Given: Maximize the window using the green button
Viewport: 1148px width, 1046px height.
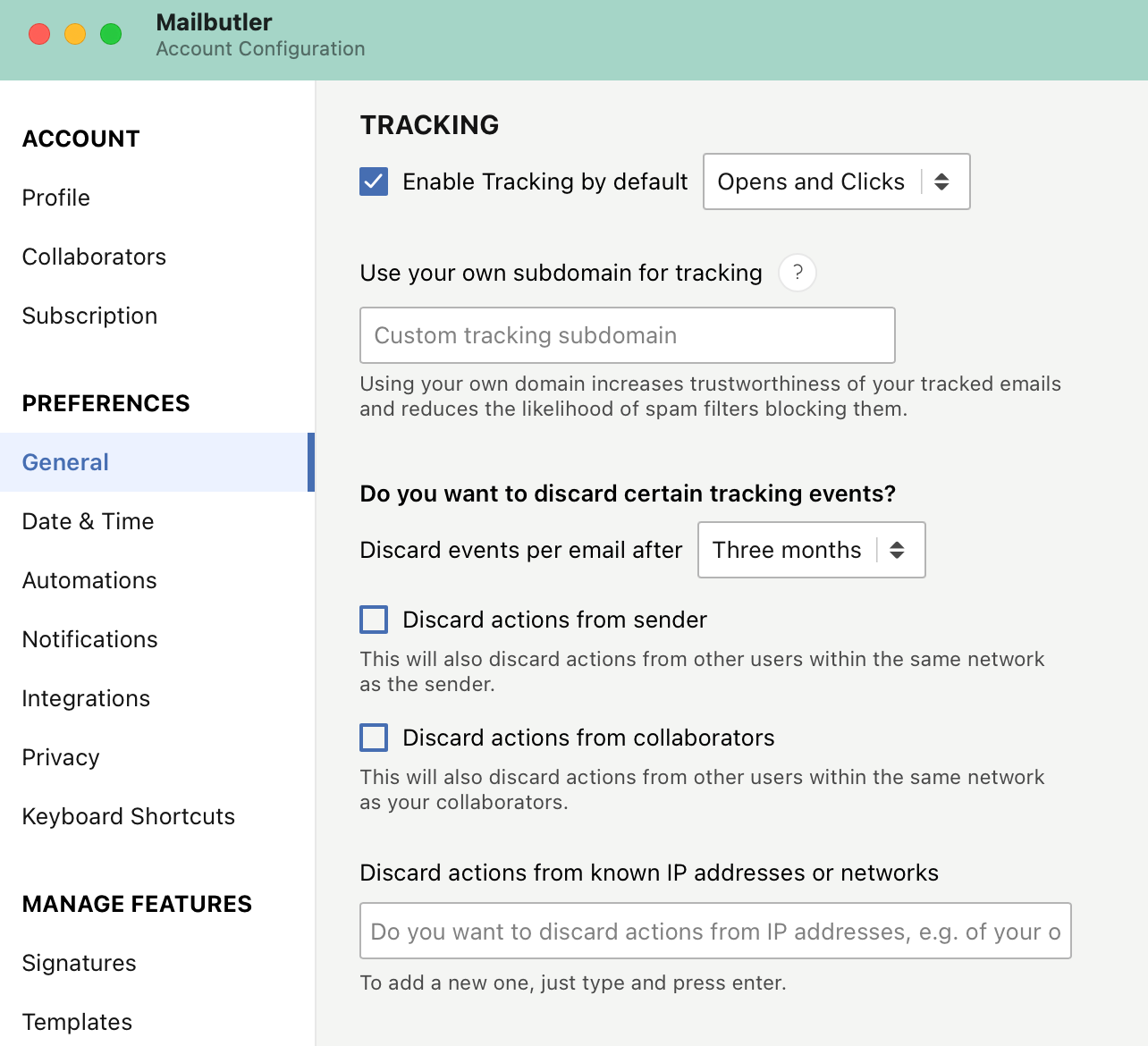Looking at the screenshot, I should [111, 34].
